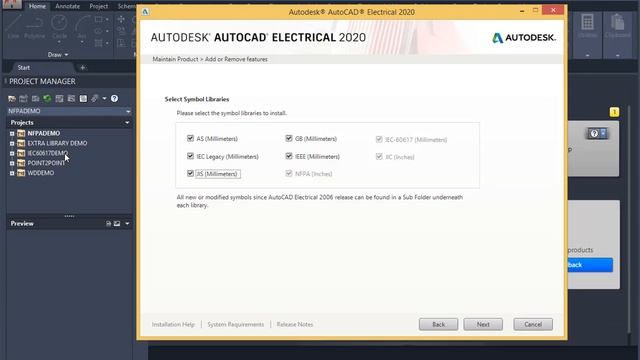The width and height of the screenshot is (640, 360).
Task: Select the Arc tool in Draw panel
Action: tap(82, 26)
